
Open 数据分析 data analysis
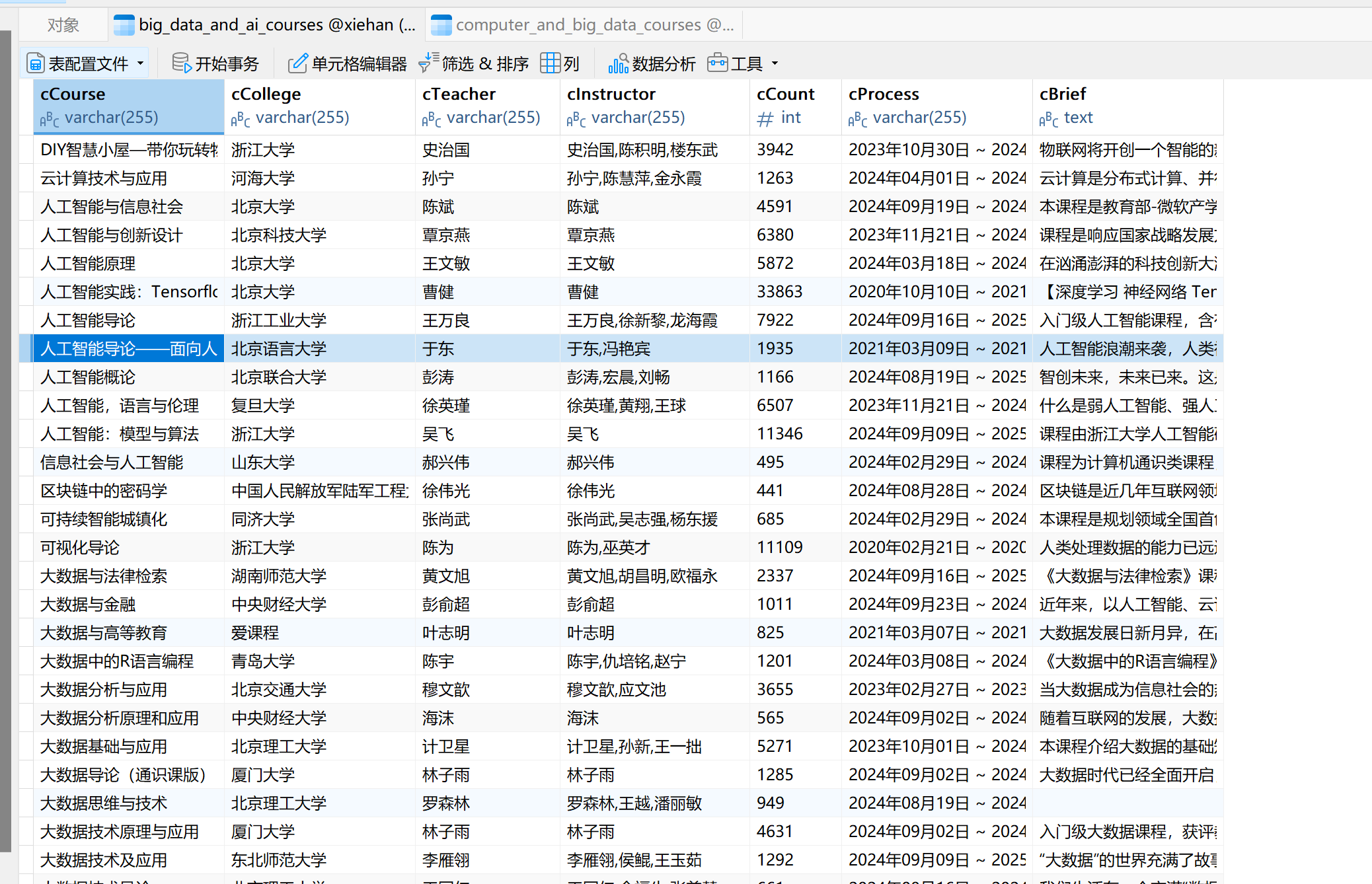[x=652, y=63]
